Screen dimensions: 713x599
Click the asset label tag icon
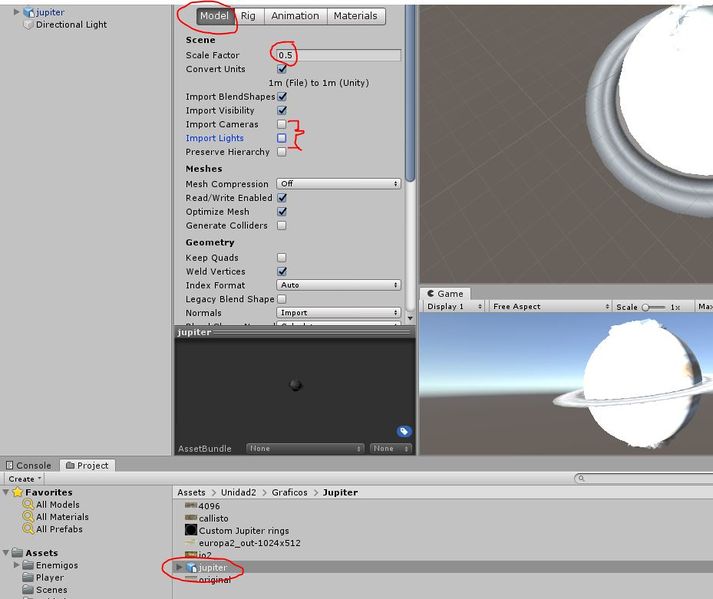[x=404, y=431]
